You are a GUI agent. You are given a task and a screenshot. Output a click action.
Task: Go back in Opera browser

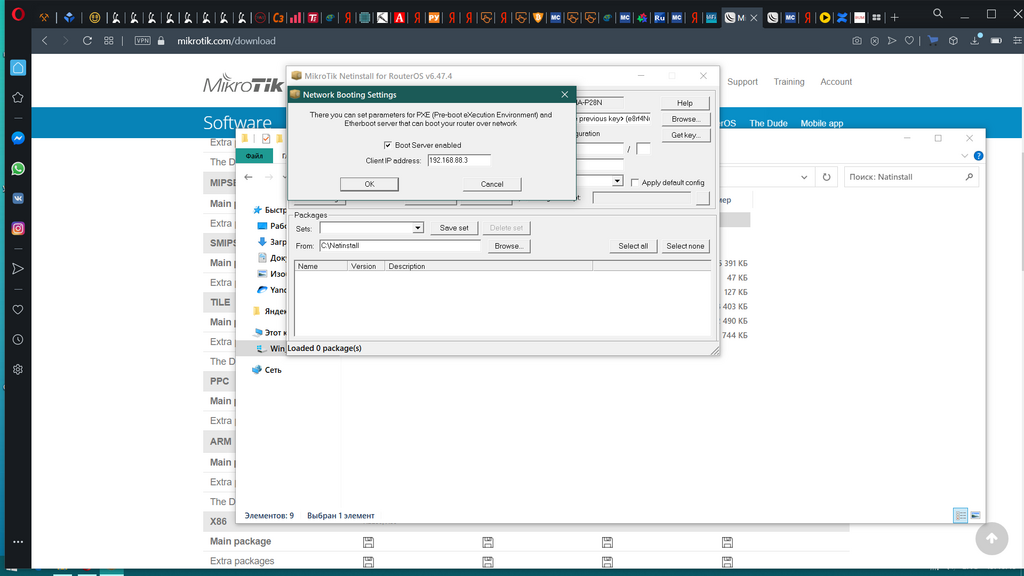(x=44, y=40)
